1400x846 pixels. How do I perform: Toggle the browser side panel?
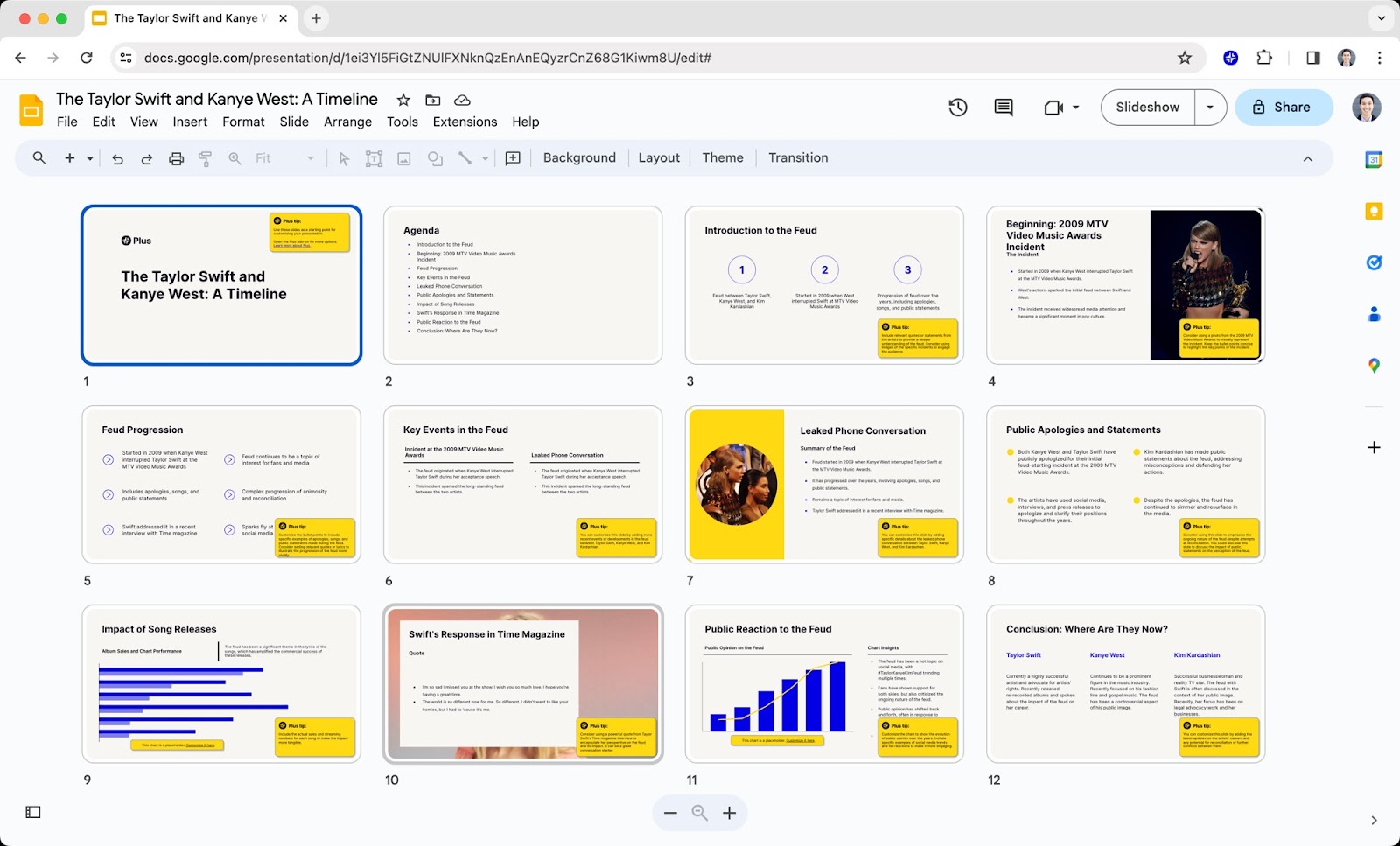1313,58
